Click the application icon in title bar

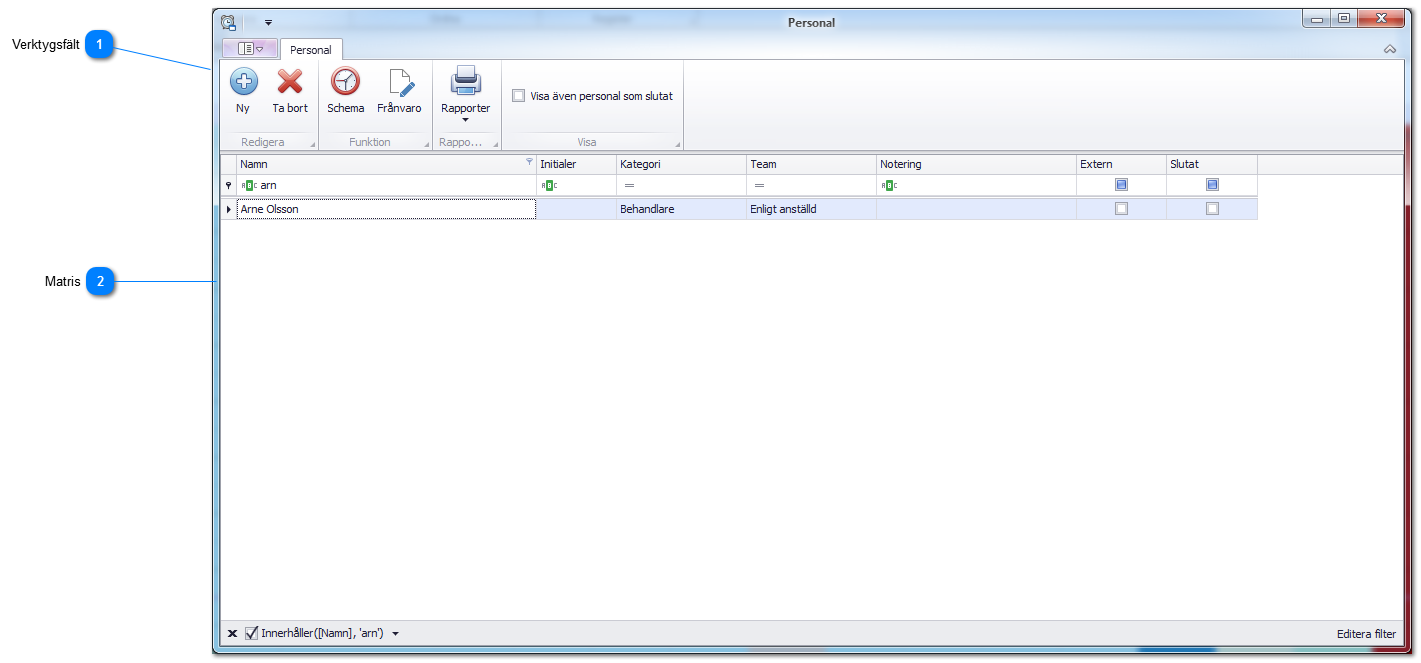pyautogui.click(x=228, y=22)
